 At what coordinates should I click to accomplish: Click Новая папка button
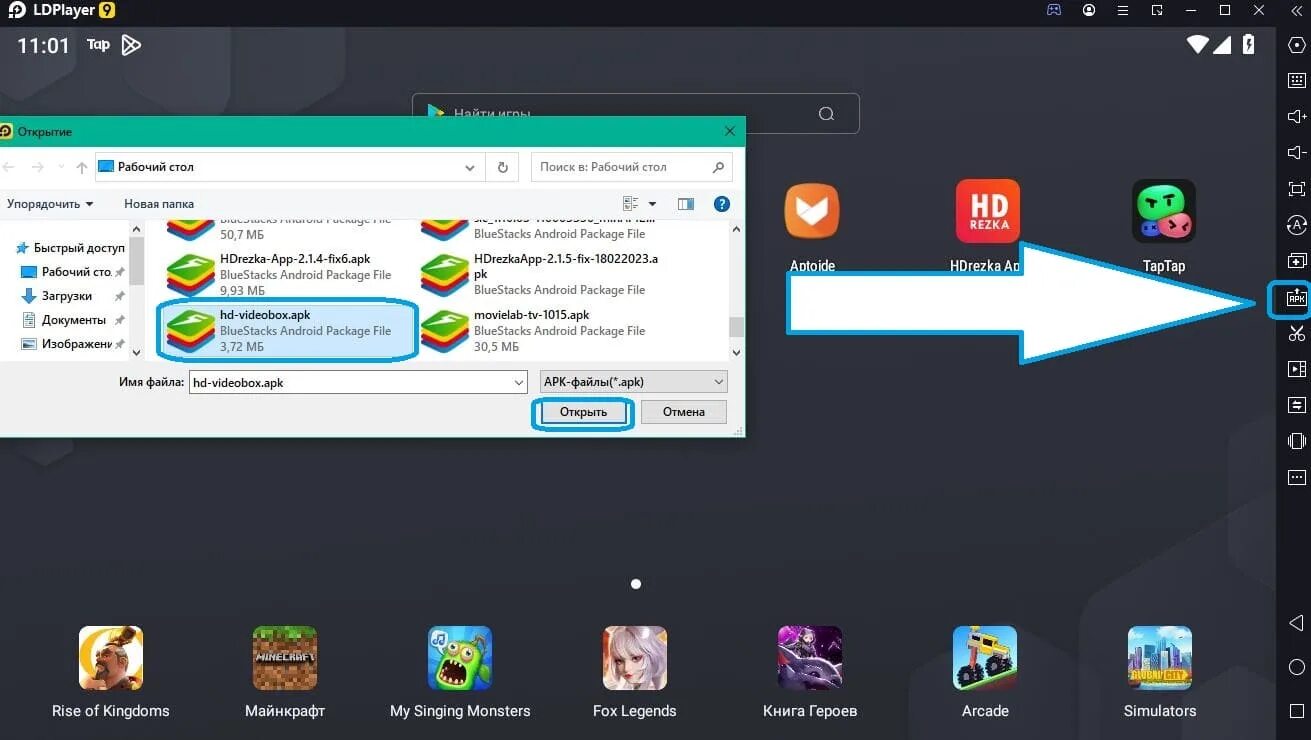(159, 203)
